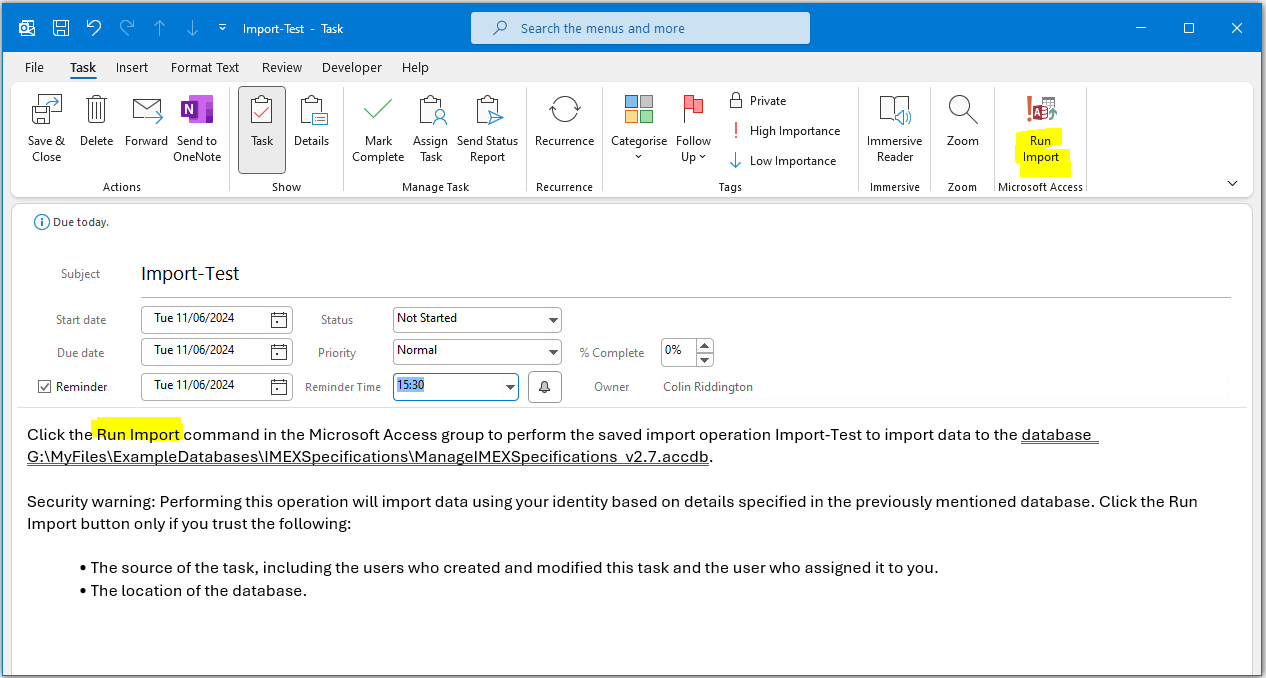
Task: Run the saved Access import
Action: click(1041, 128)
